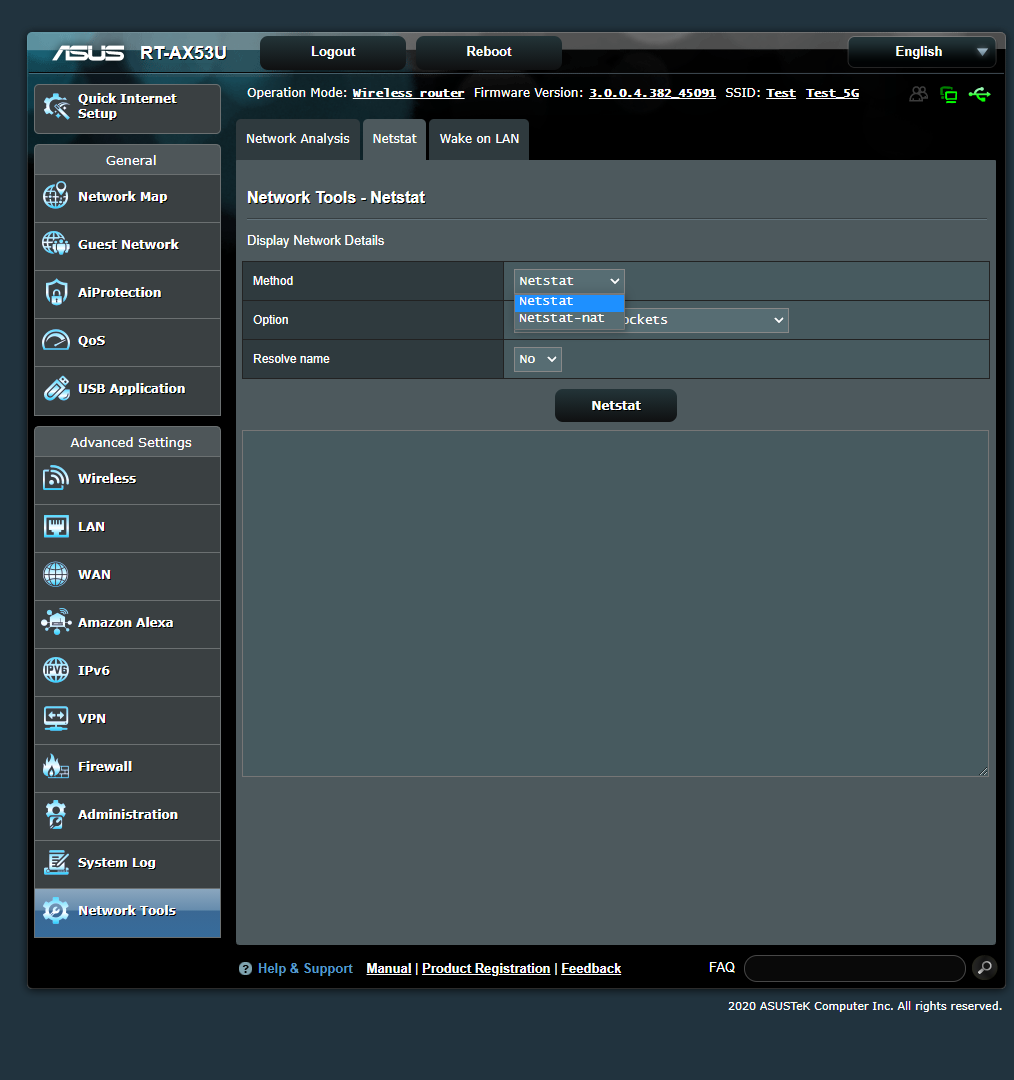The image size is (1014, 1080).
Task: Open the Amazon Alexa menu item
Action: 127,624
